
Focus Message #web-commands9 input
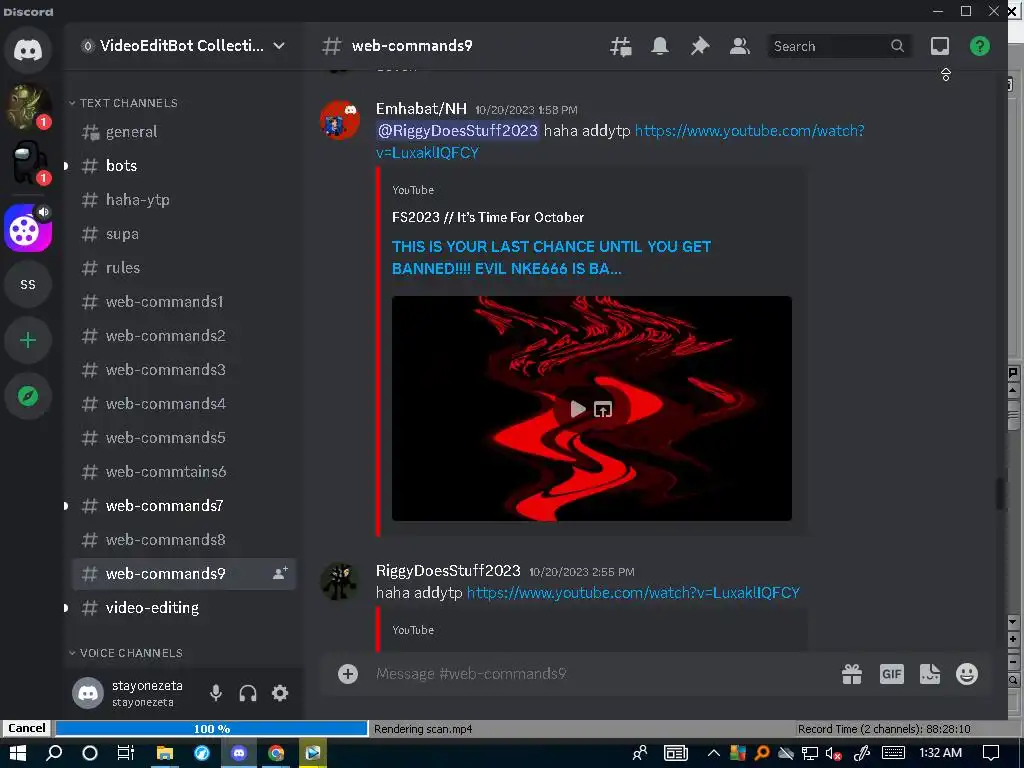coord(601,673)
